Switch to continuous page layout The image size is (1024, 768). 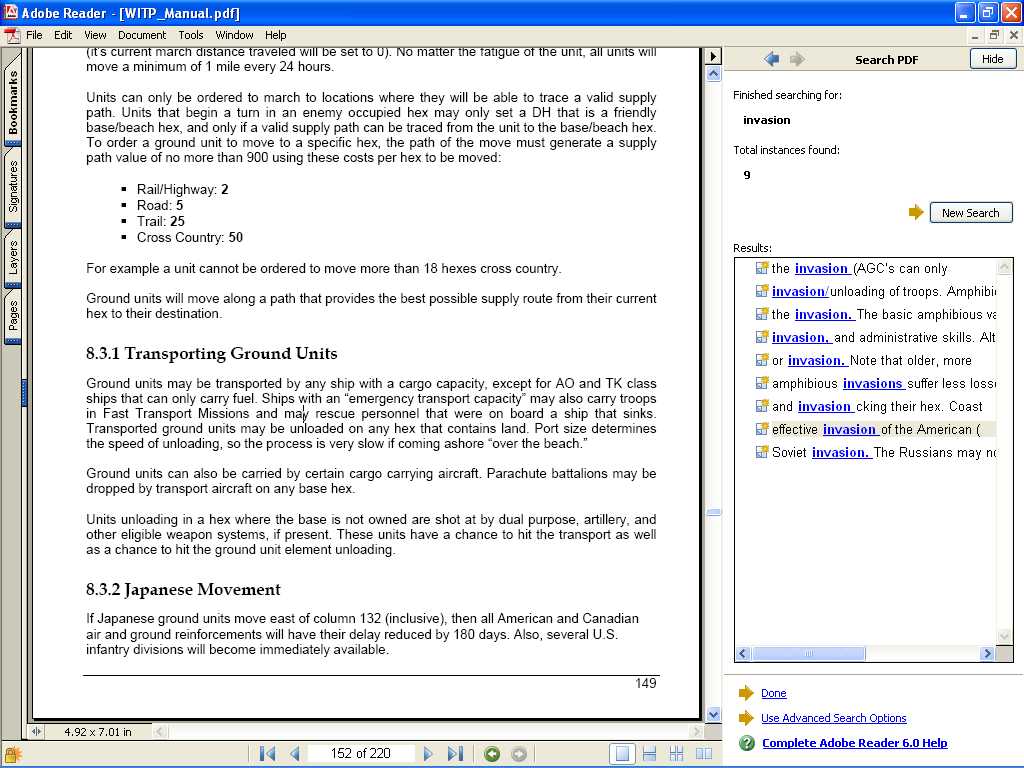pos(649,754)
